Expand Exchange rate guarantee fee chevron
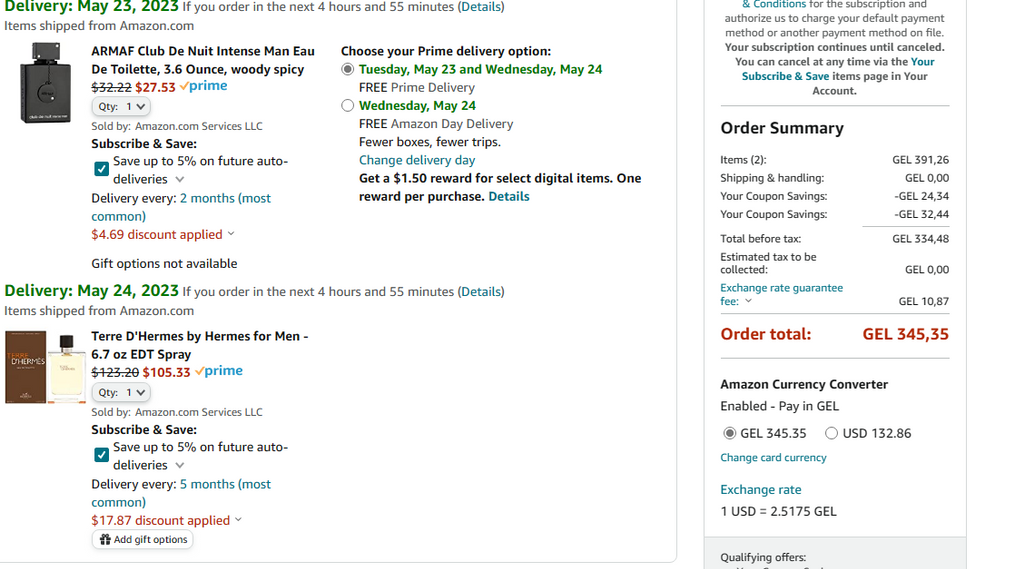Viewport: 1024px width, 569px height. [x=748, y=301]
